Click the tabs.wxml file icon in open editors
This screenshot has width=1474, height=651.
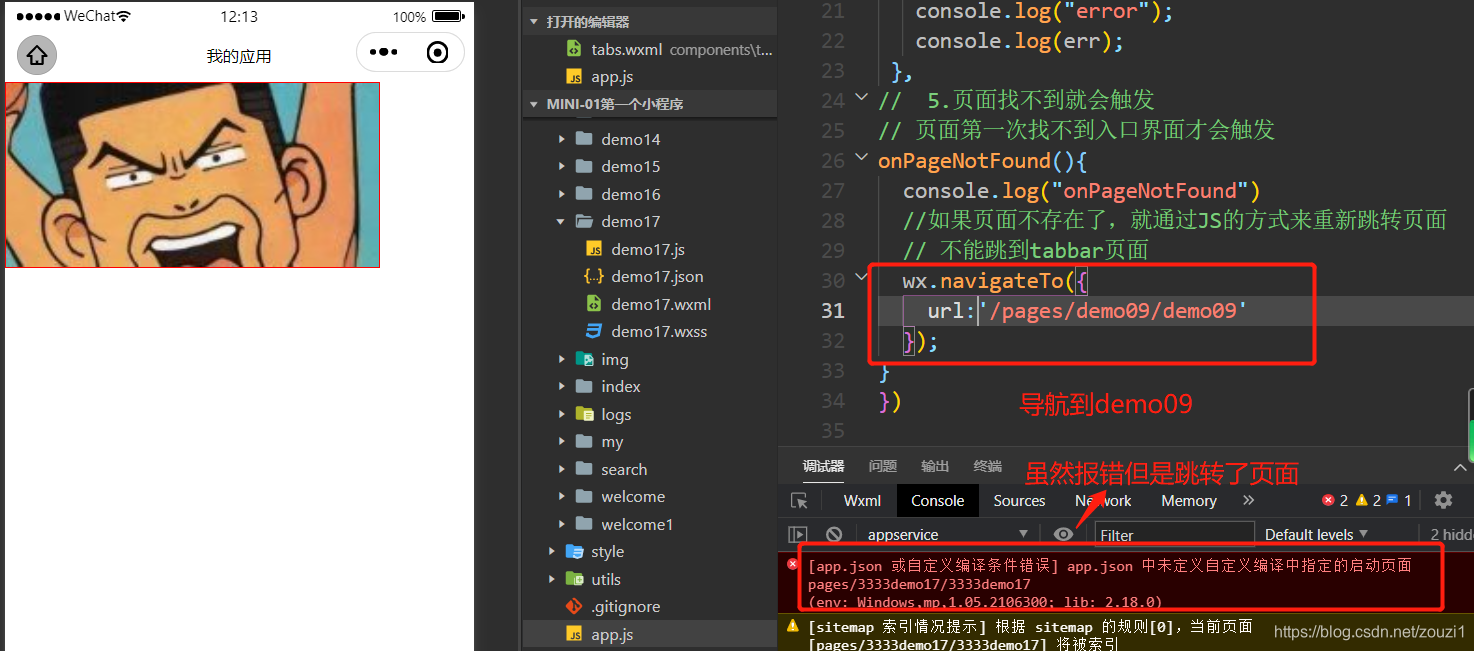click(x=574, y=49)
